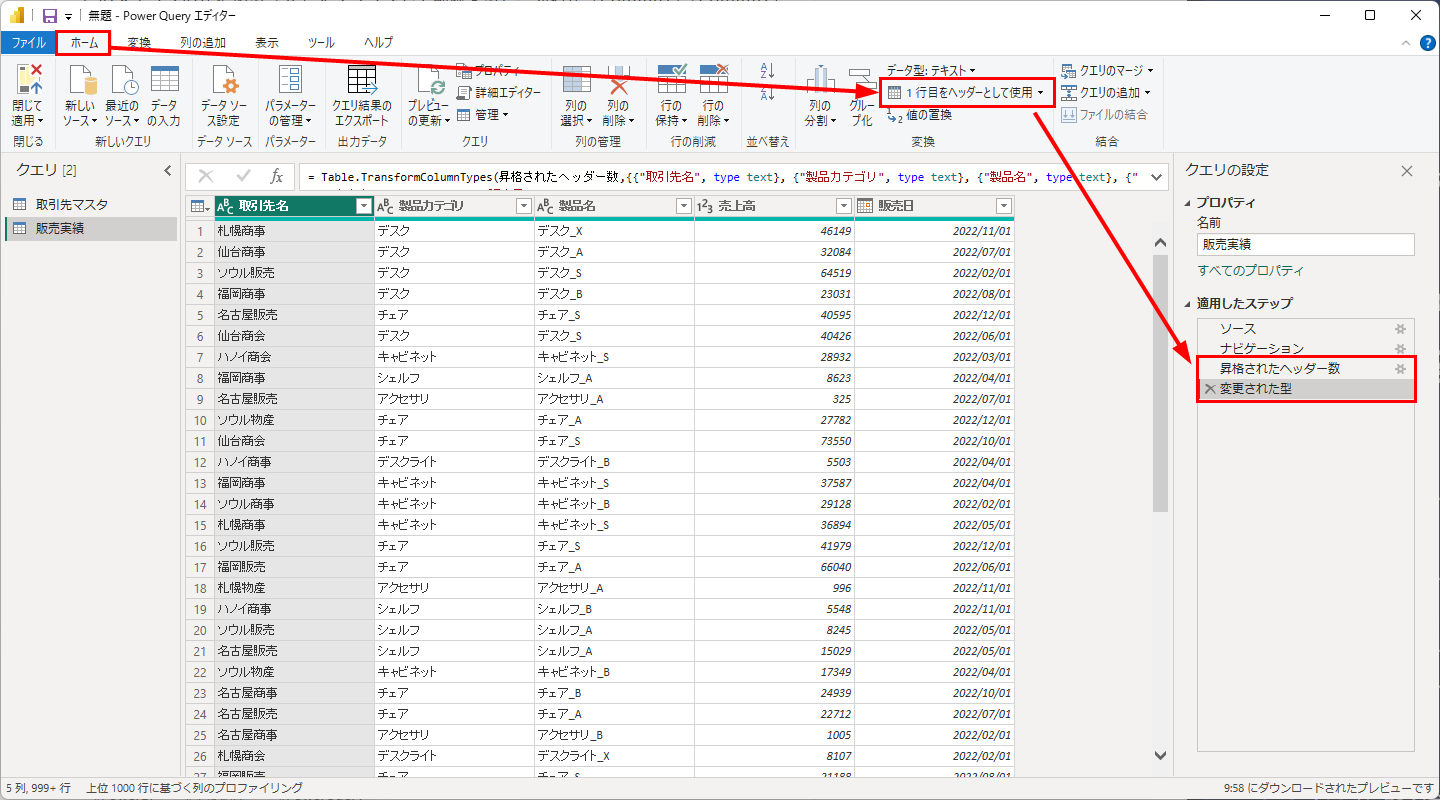The image size is (1440, 800).
Task: Switch to the ヘルプ tab
Action: 379,43
